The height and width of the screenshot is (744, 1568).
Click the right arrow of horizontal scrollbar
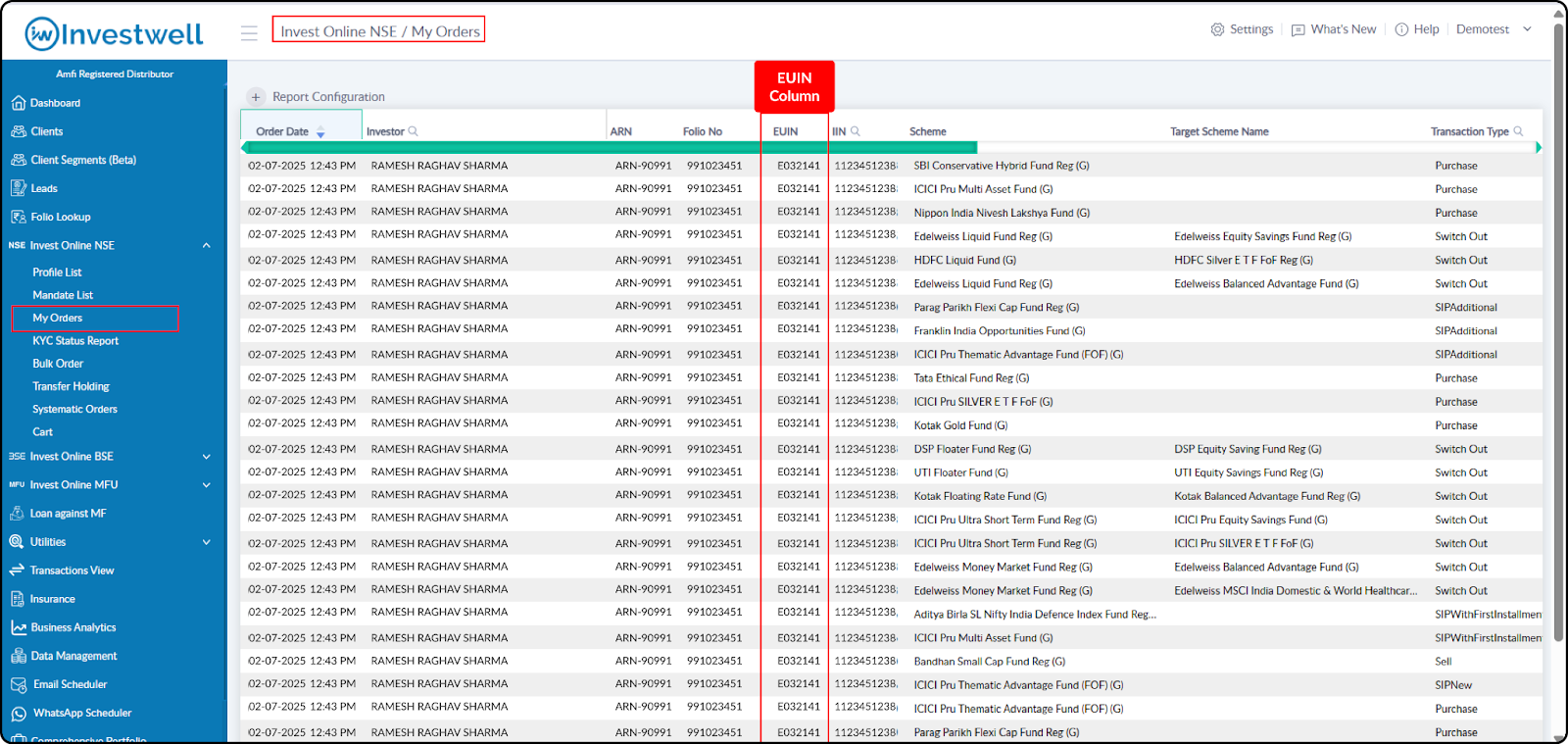[1538, 147]
